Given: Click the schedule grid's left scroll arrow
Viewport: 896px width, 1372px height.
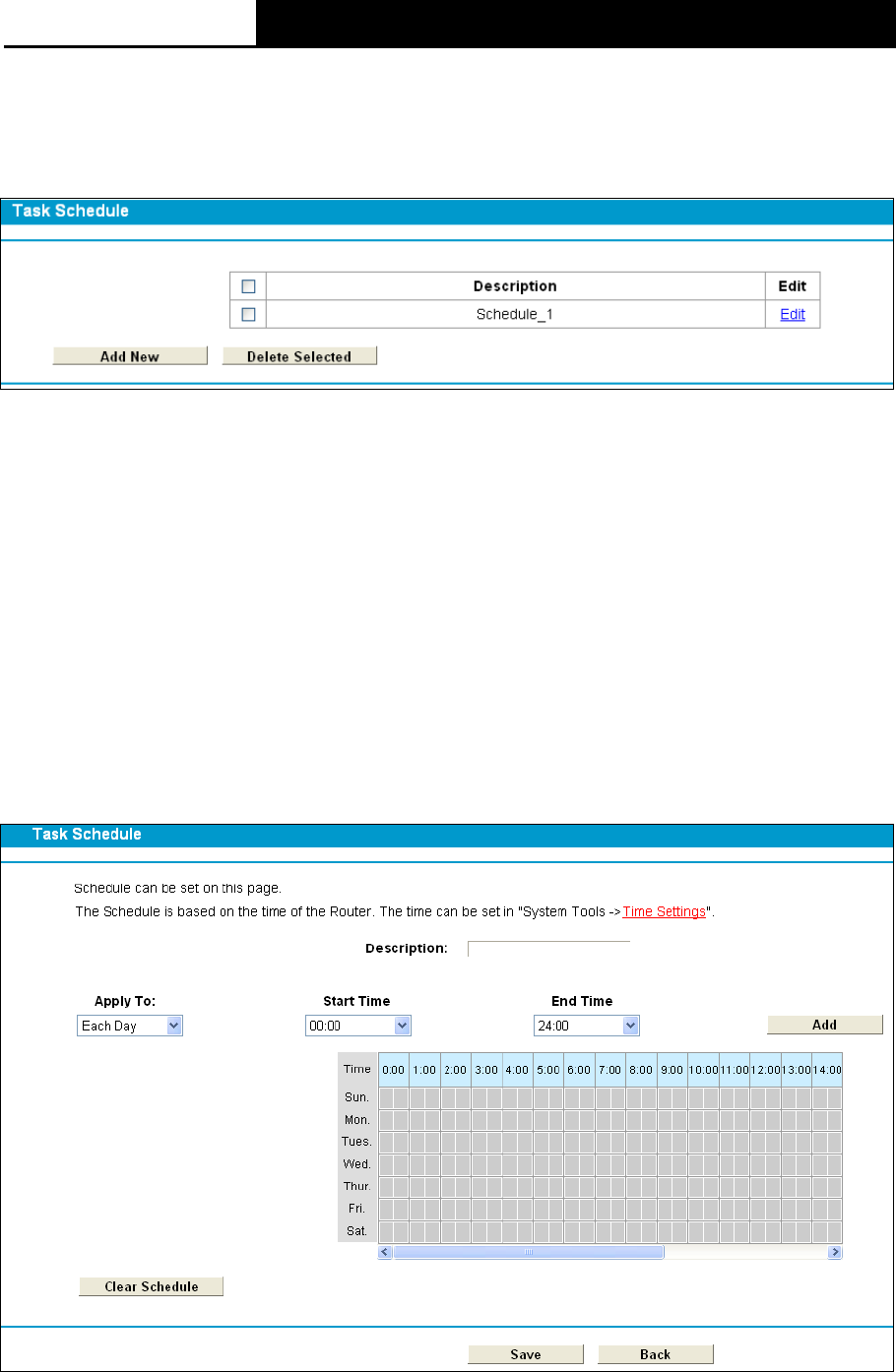Looking at the screenshot, I should coord(385,1252).
